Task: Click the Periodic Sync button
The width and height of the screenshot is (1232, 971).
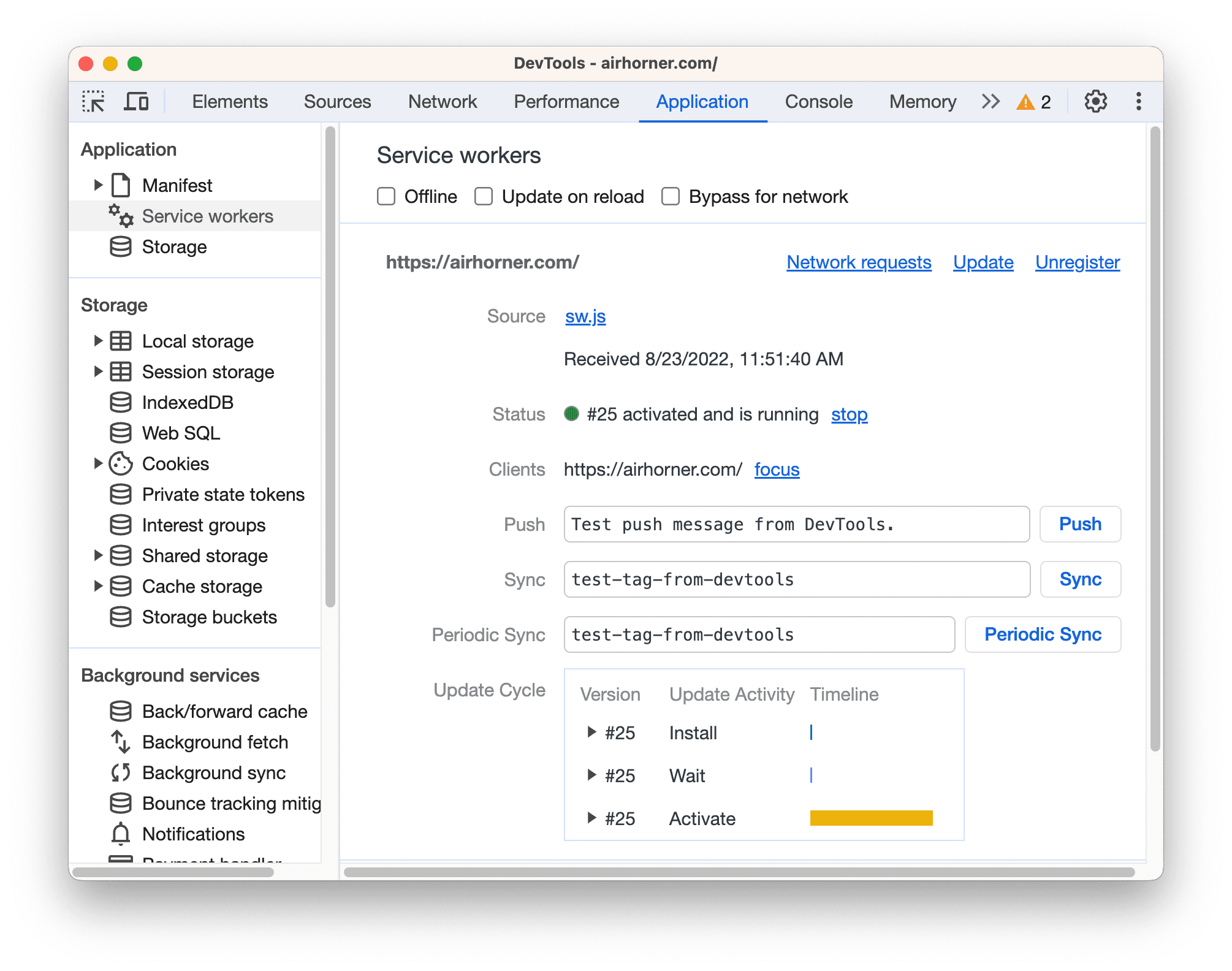Action: [x=1044, y=634]
